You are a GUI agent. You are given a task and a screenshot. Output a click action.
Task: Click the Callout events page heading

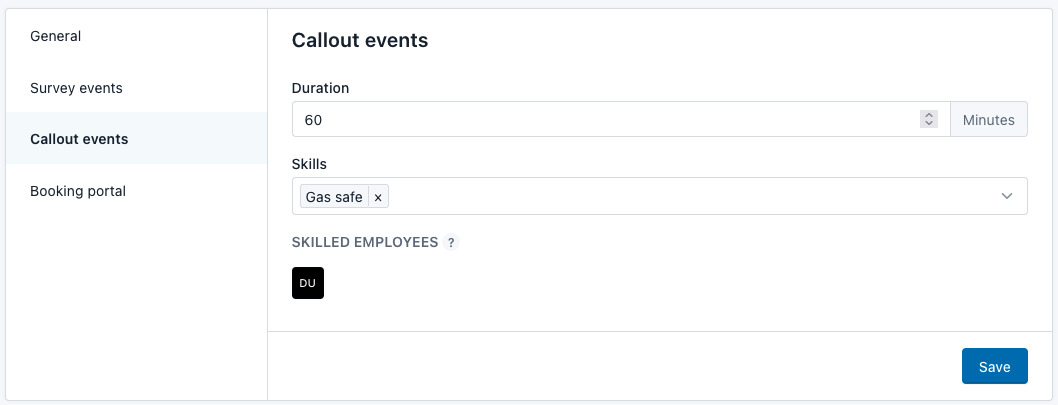(360, 40)
